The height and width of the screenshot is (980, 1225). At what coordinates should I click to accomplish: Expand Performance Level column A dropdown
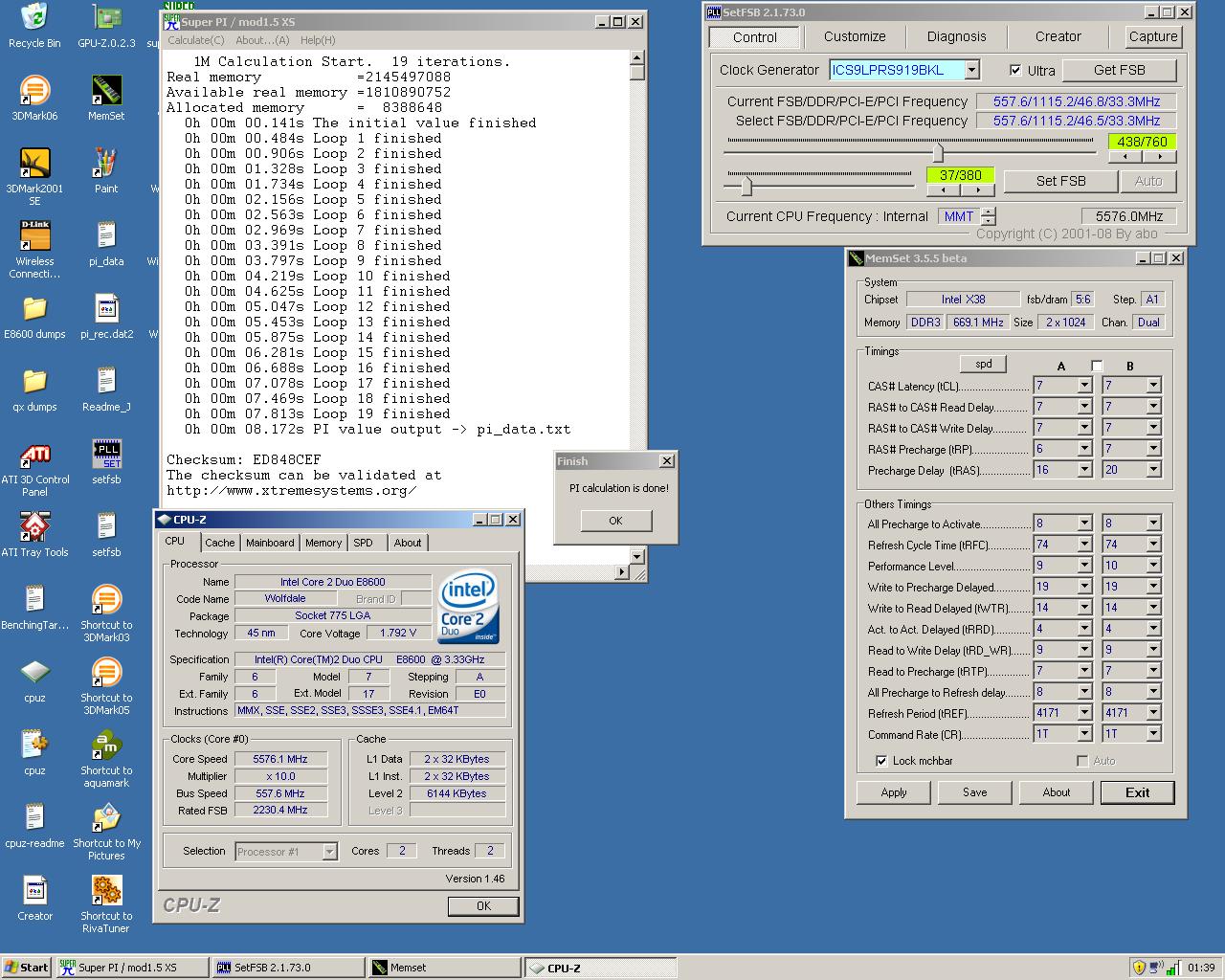pos(1084,566)
